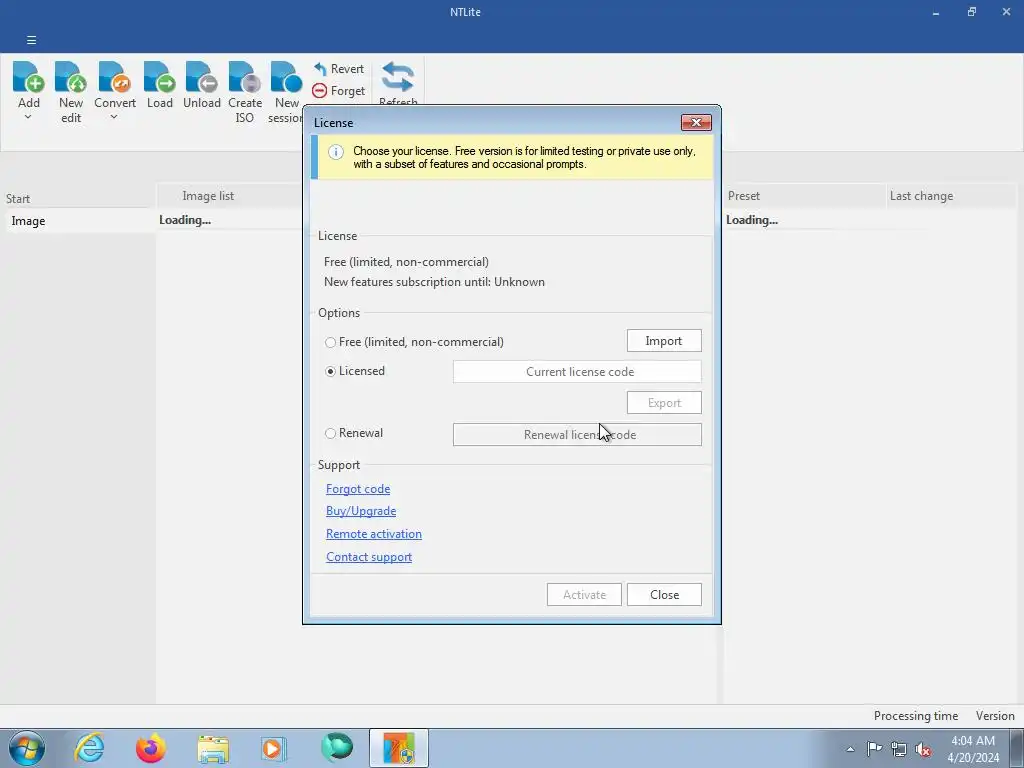Screen dimensions: 1024x768
Task: Open the hamburger menu
Action: [31, 40]
